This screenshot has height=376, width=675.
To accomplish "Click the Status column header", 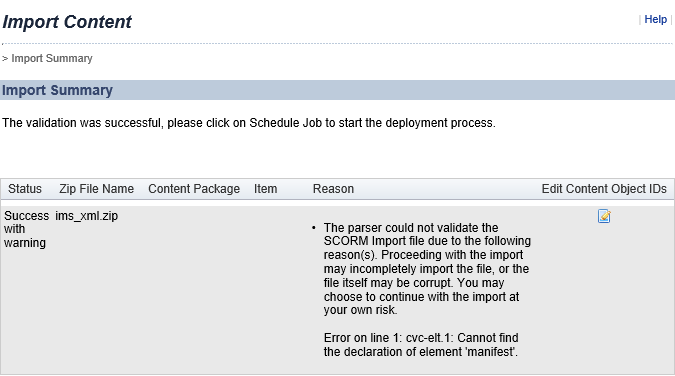I will [x=25, y=189].
